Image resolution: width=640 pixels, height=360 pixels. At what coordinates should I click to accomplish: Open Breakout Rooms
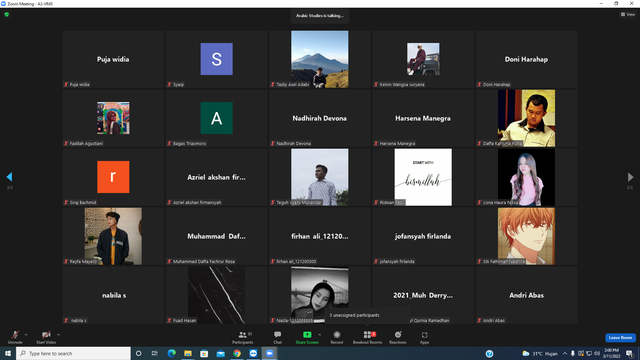tap(367, 337)
